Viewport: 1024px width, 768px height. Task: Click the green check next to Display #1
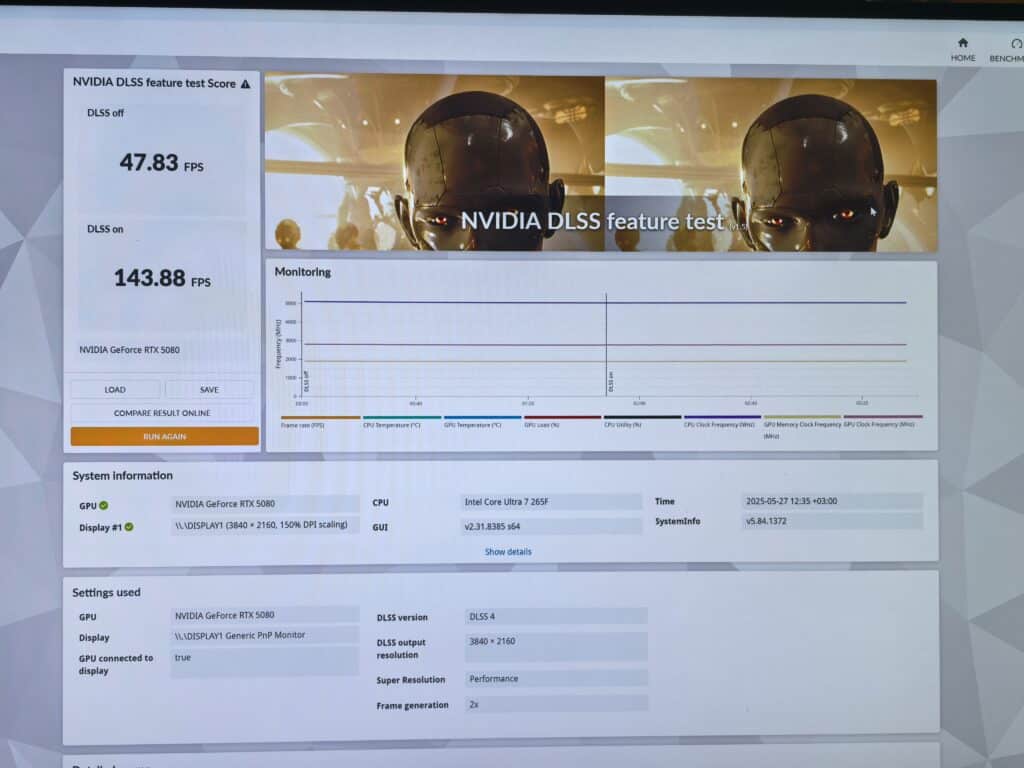(129, 527)
